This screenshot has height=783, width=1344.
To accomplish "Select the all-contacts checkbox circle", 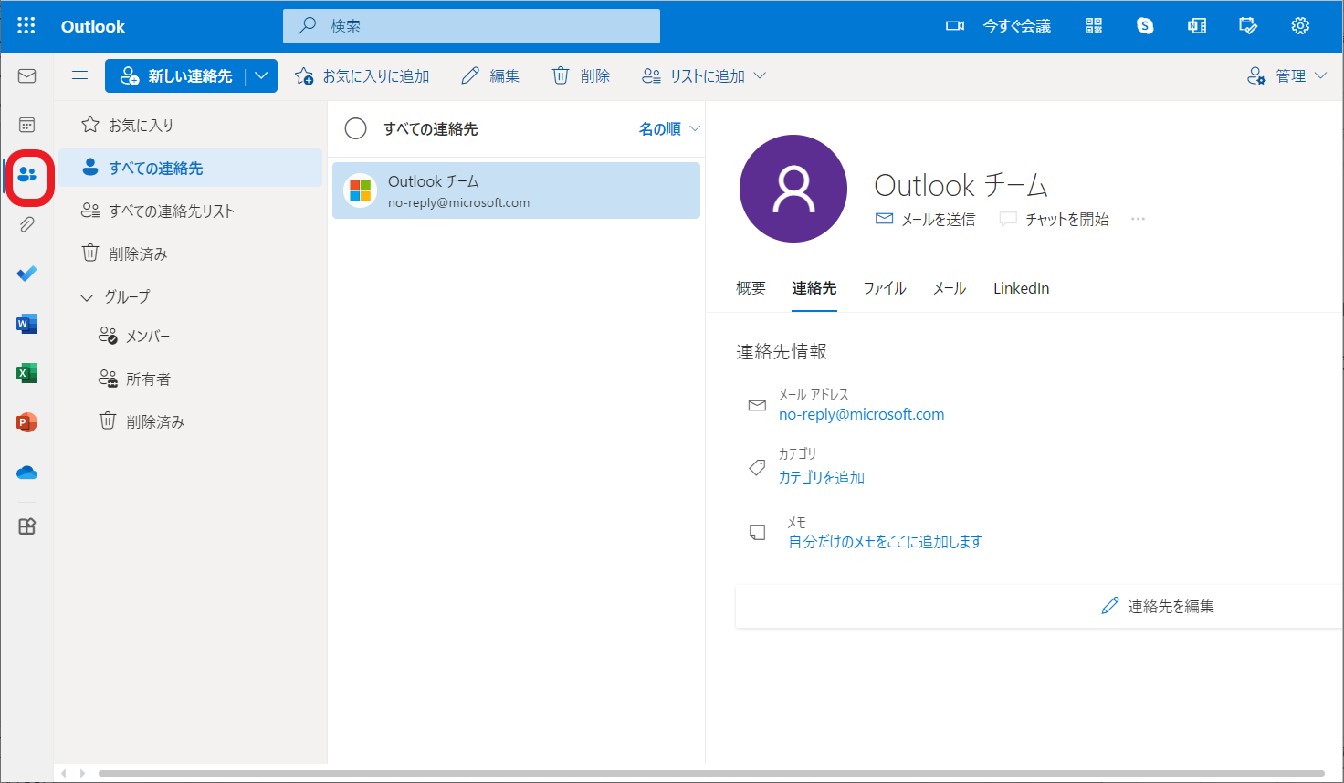I will tap(355, 129).
